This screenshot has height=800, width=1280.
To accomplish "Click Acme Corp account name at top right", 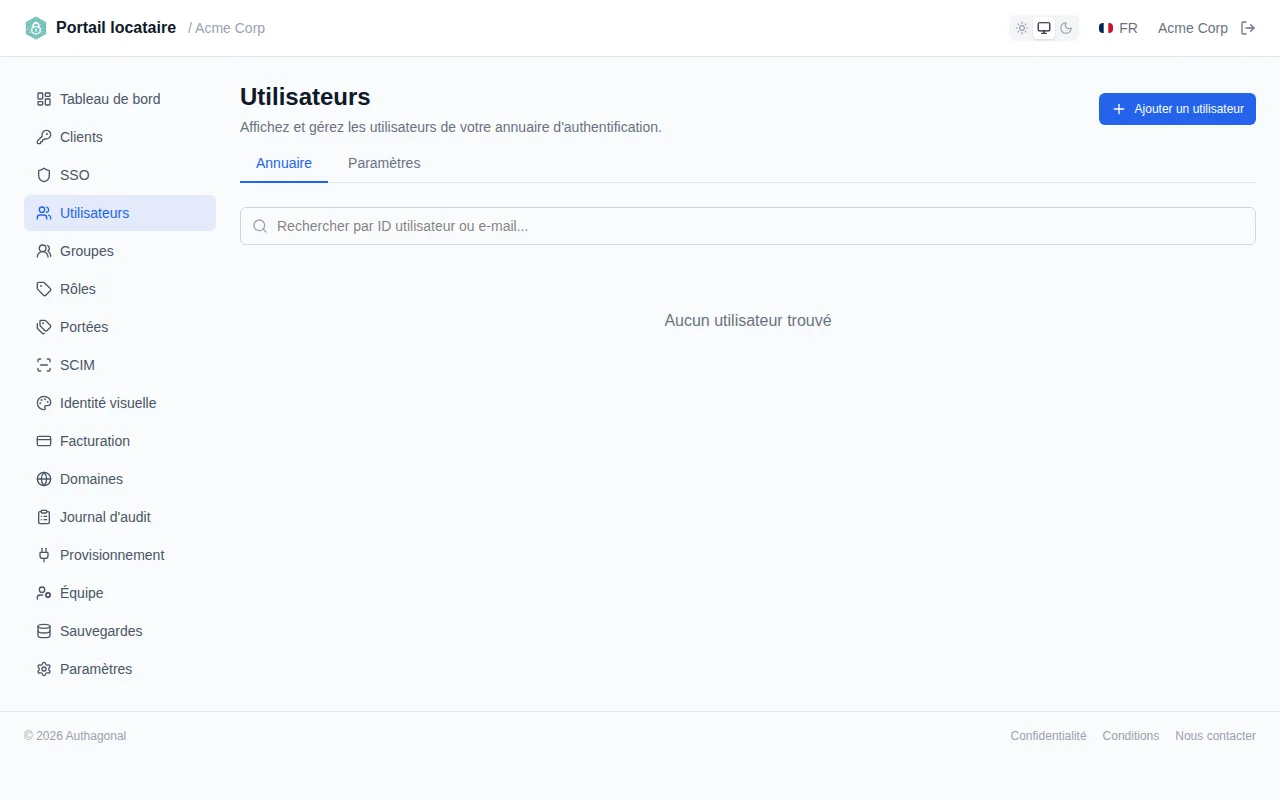I will click(x=1193, y=28).
